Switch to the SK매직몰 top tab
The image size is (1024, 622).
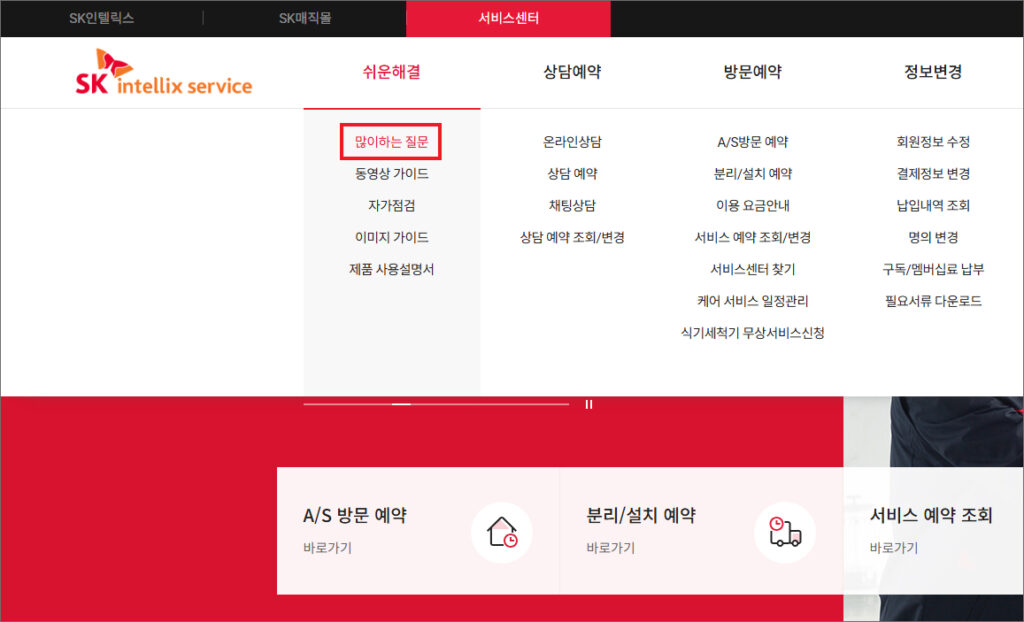[304, 18]
